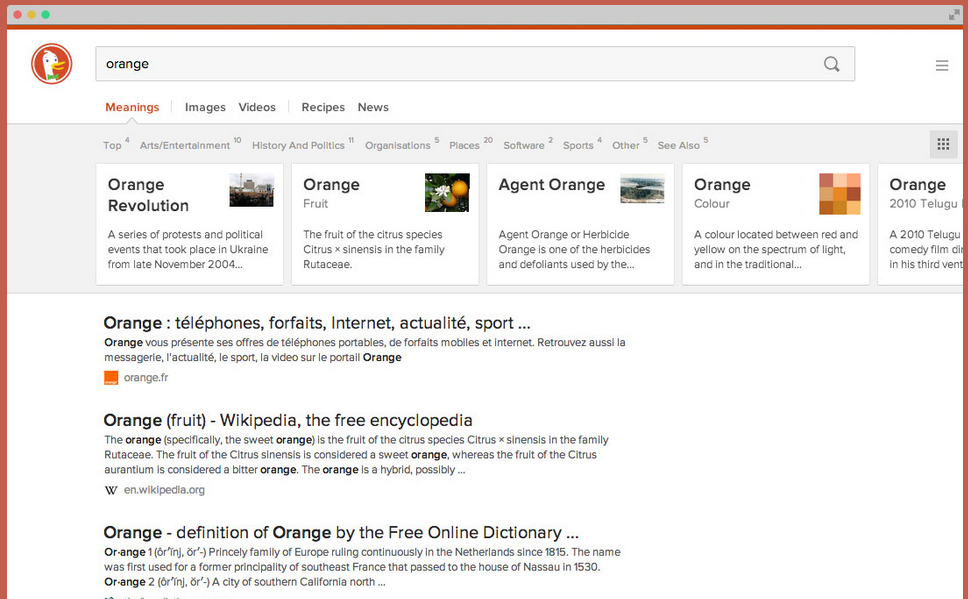The image size is (968, 599).
Task: Open the Orange téléphones, forfaits result title
Action: pos(317,323)
